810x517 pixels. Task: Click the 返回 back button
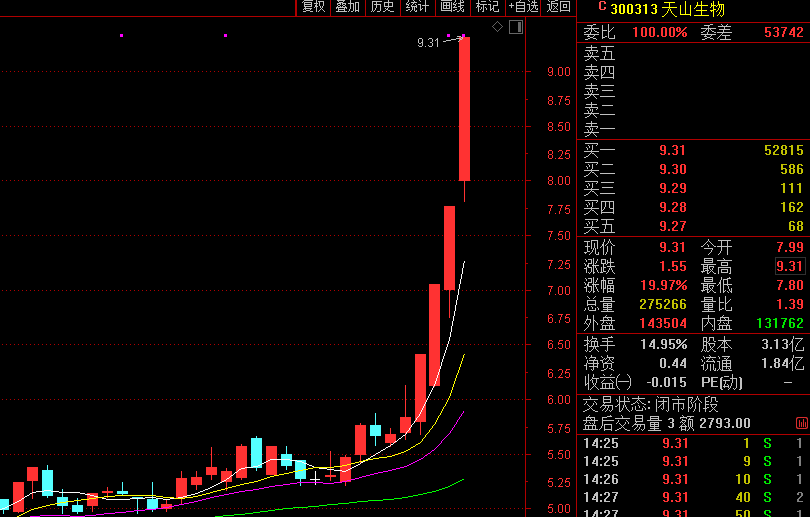(558, 7)
